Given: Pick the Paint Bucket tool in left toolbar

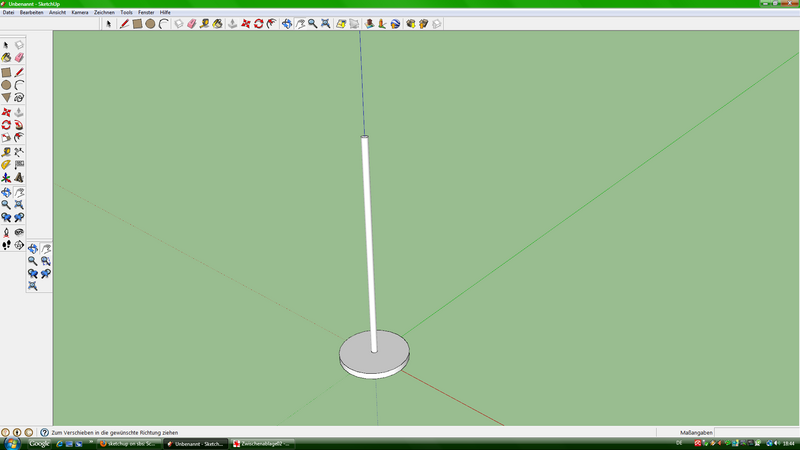Looking at the screenshot, I should (6, 58).
